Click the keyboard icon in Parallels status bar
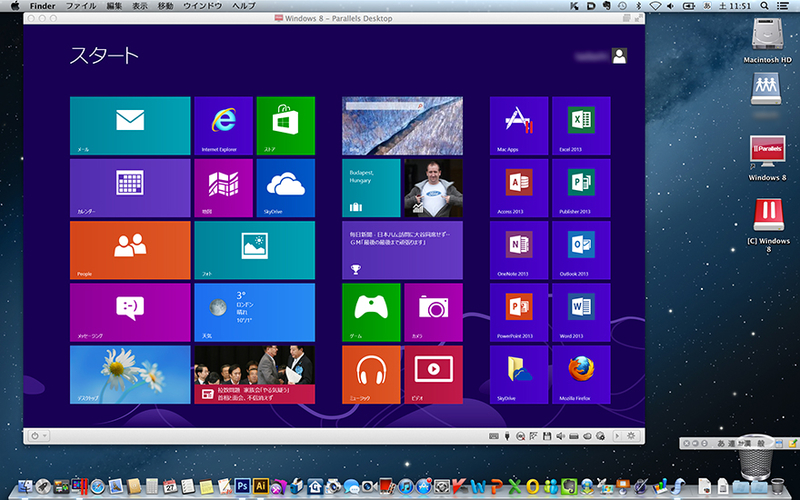800x500 pixels. click(x=493, y=436)
